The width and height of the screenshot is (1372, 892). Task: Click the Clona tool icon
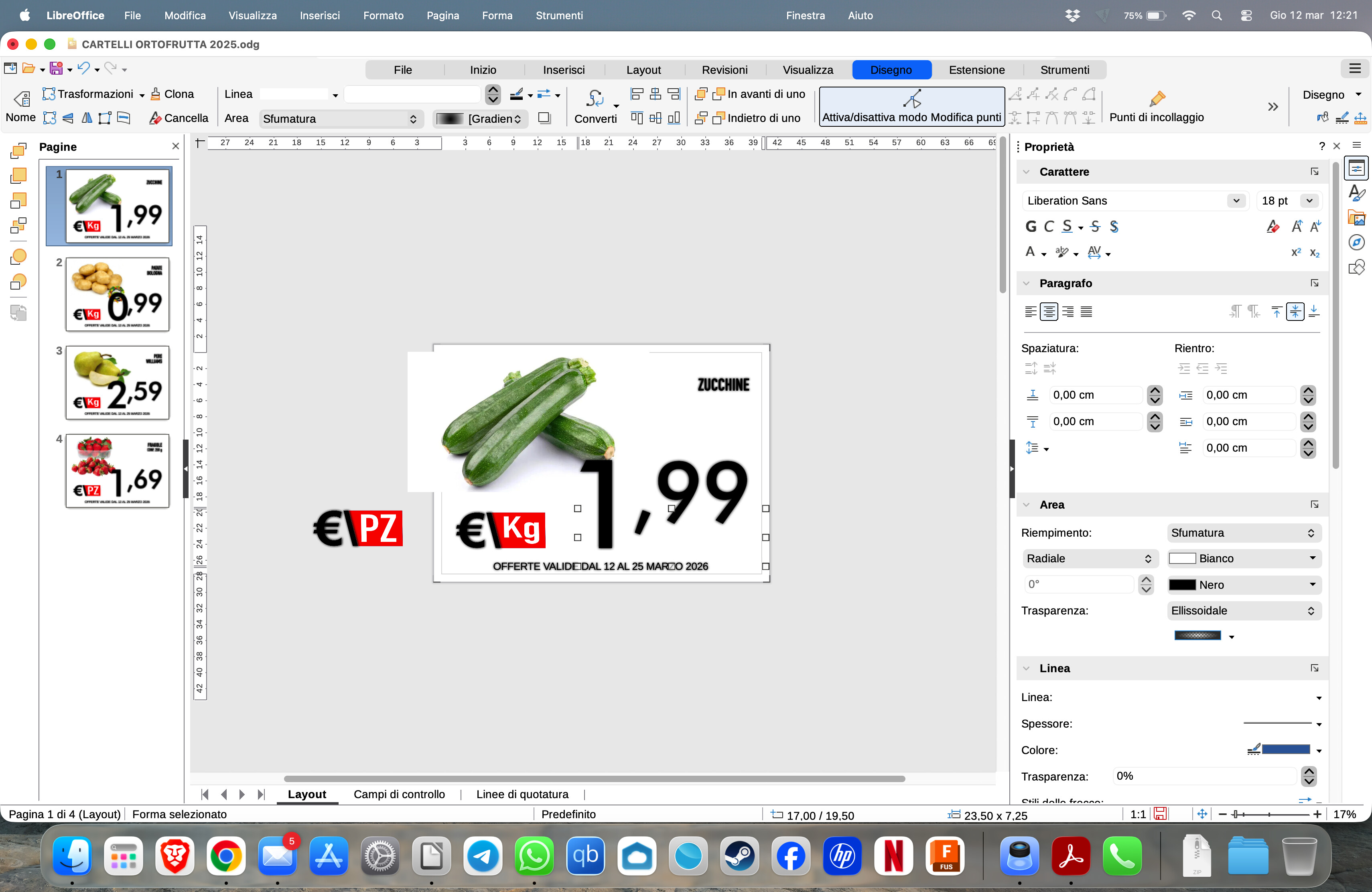(x=156, y=94)
